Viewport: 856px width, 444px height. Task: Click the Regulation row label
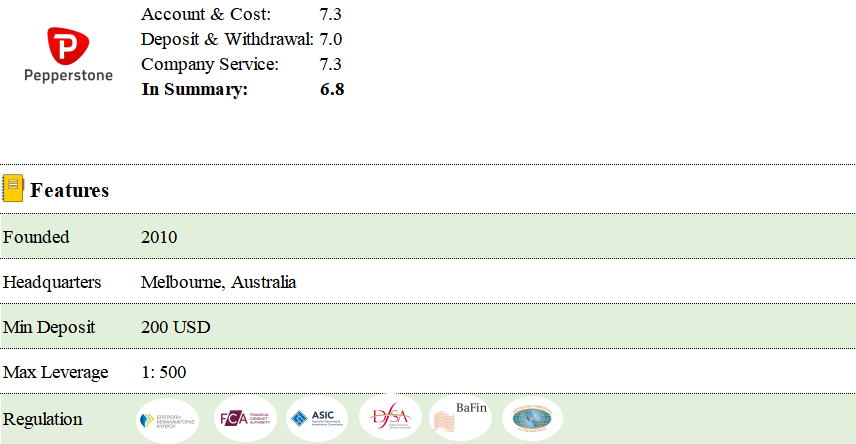point(43,419)
